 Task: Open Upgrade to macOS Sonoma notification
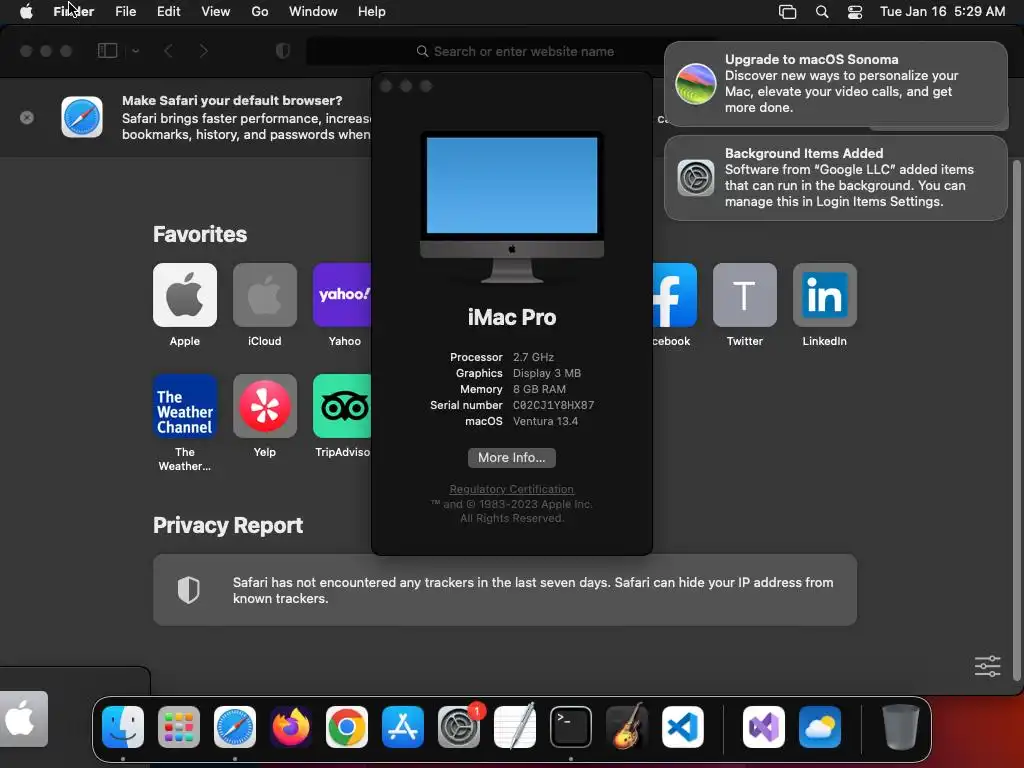835,84
